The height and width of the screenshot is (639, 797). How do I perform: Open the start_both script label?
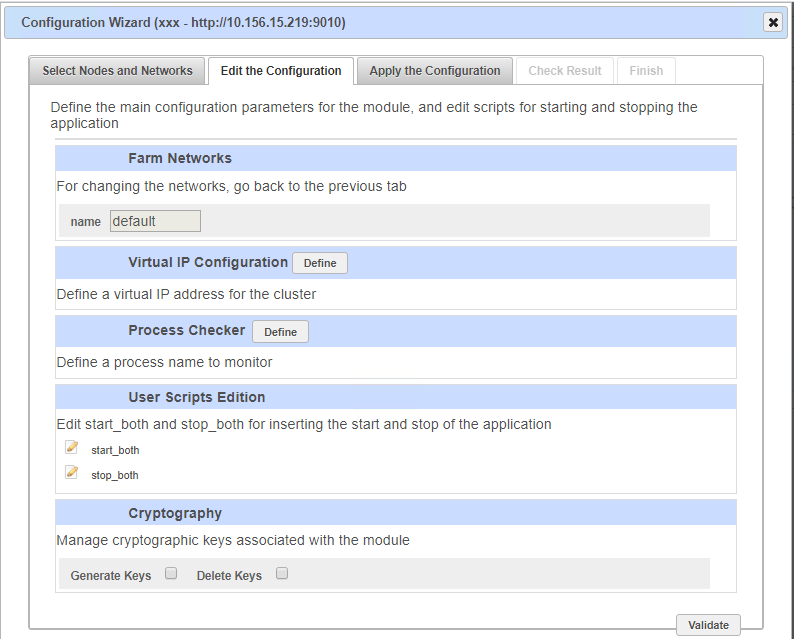click(115, 451)
